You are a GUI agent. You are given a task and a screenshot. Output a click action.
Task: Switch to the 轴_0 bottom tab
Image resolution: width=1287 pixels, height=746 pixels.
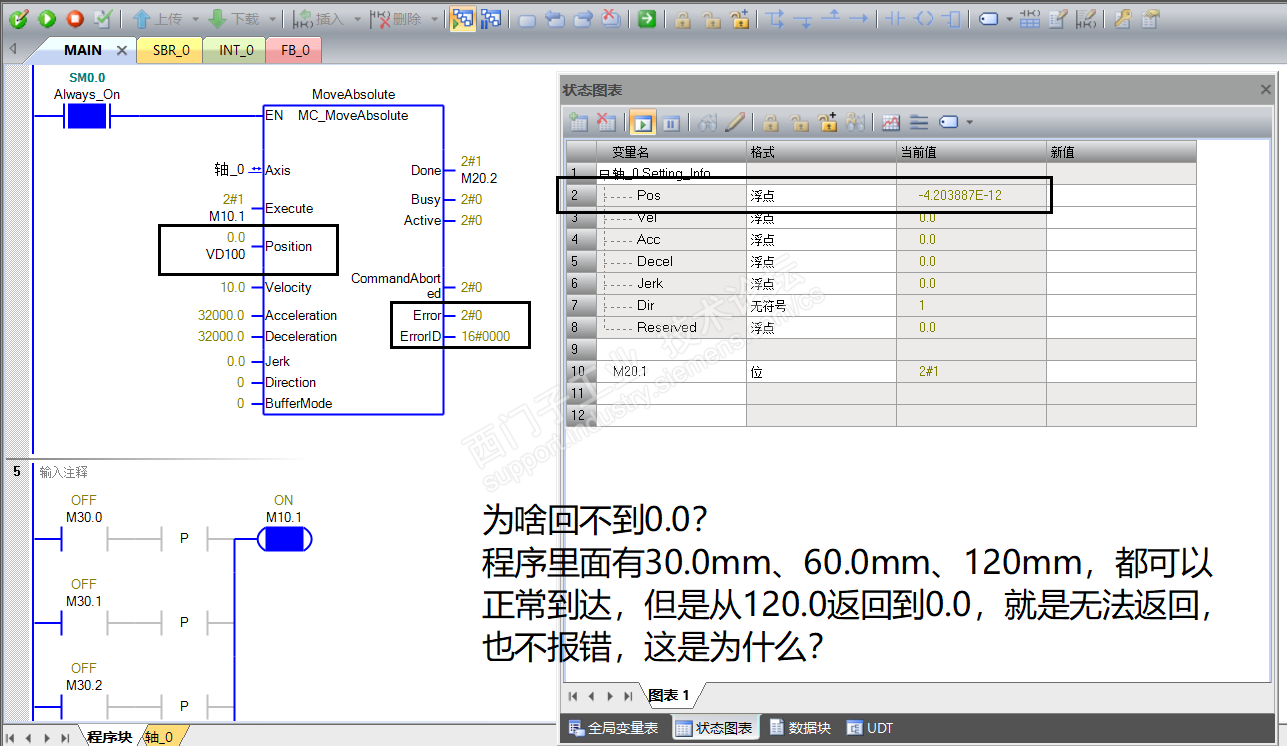pos(159,737)
